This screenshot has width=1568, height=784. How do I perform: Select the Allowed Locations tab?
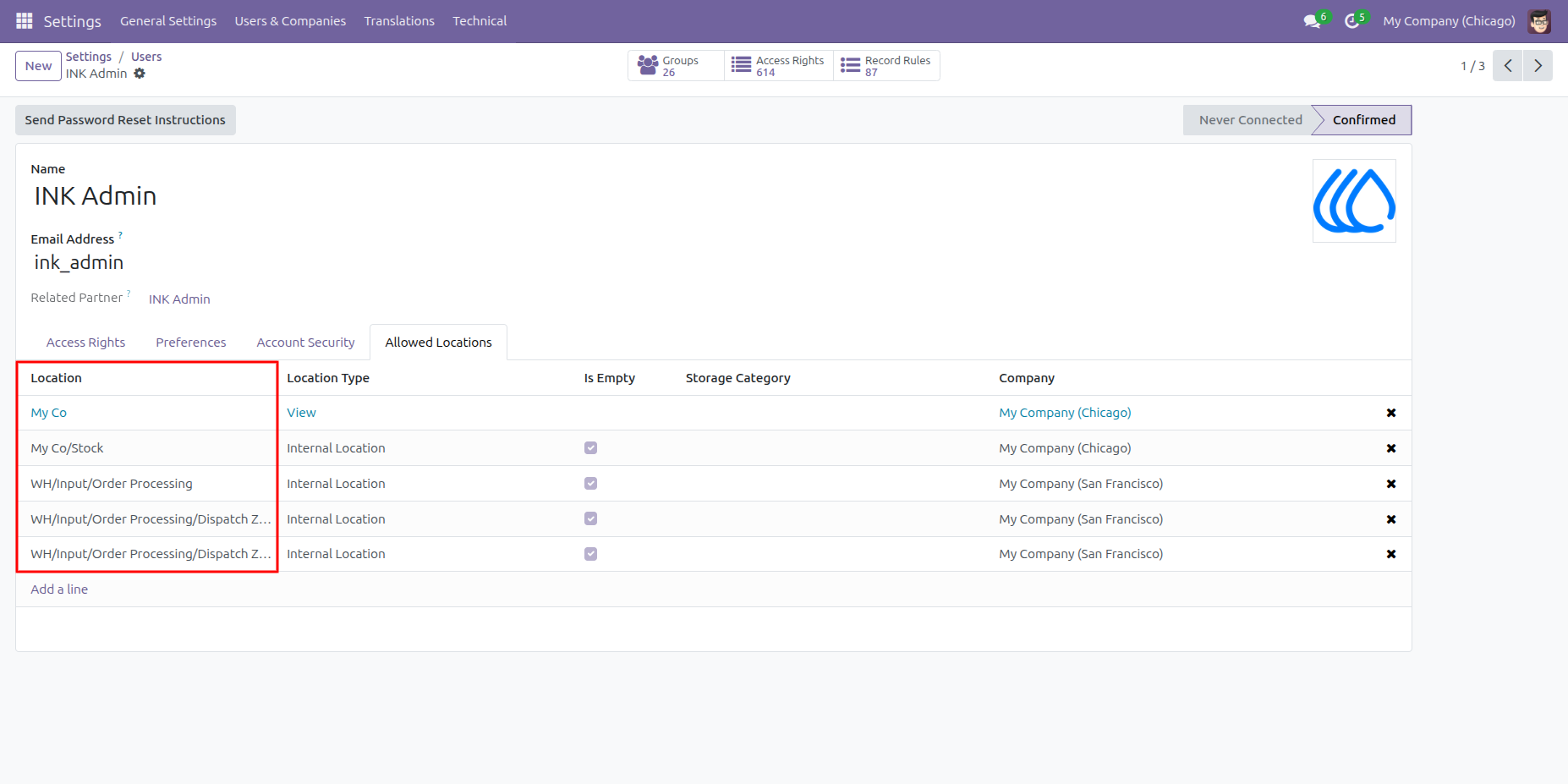438,343
